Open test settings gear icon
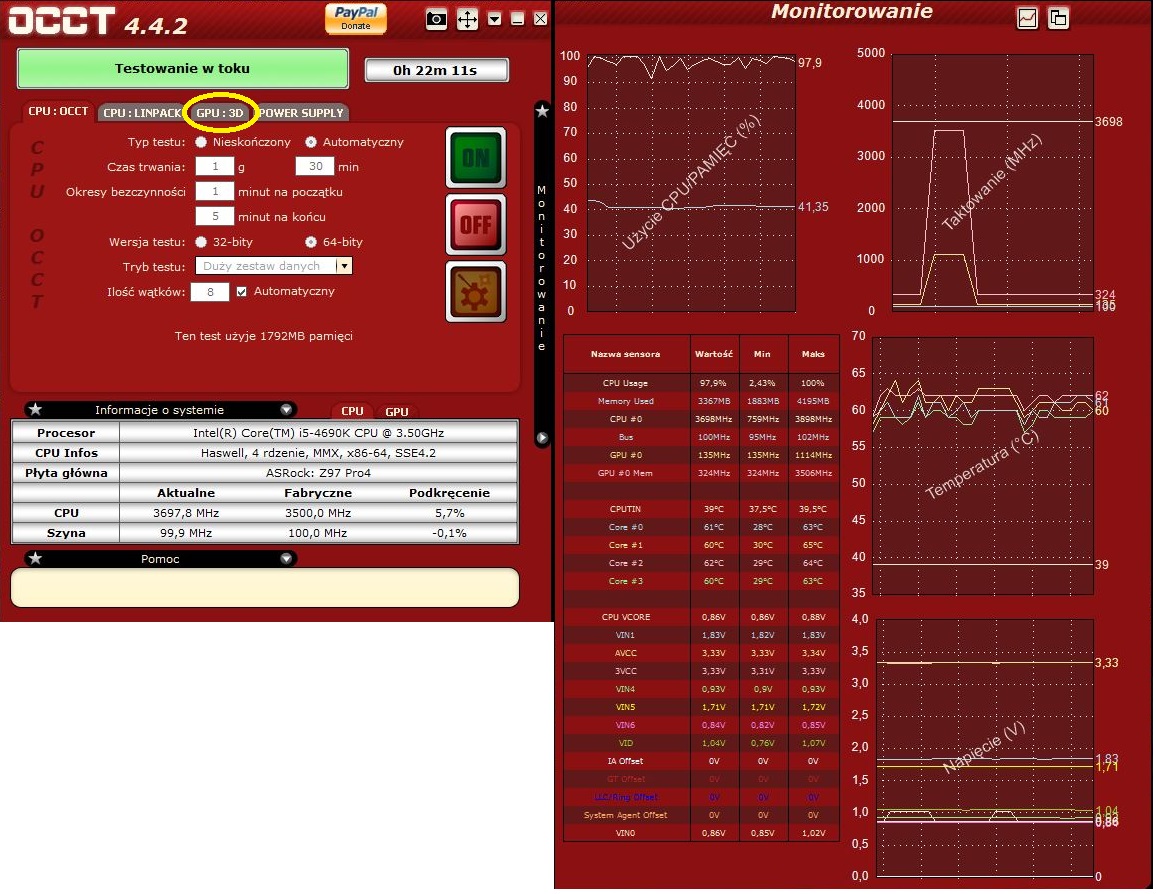 [476, 292]
